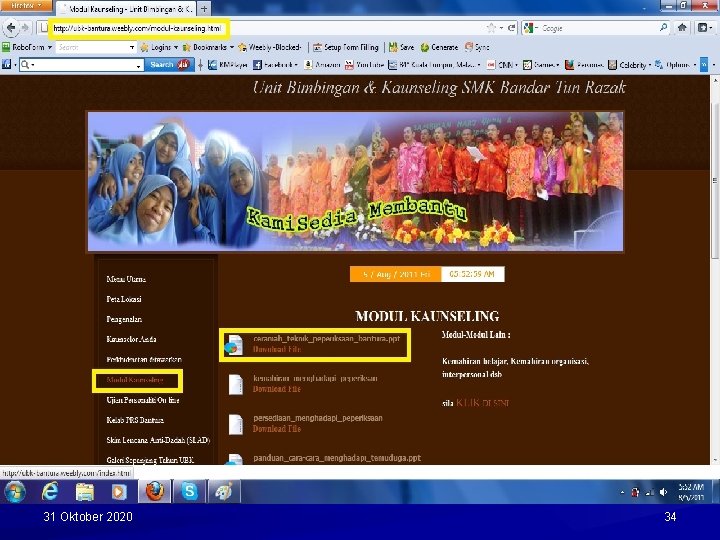The image size is (720, 540).
Task: Open the Windows Start button
Action: point(15,492)
